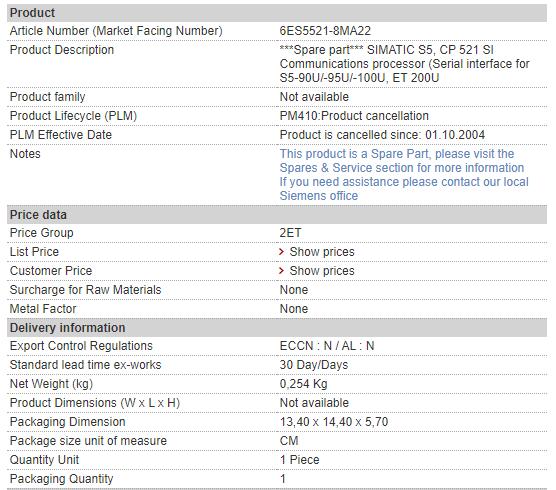Select packaging dimension '13,40 x 14,40 x 5,70'
556x490 pixels.
(x=334, y=422)
